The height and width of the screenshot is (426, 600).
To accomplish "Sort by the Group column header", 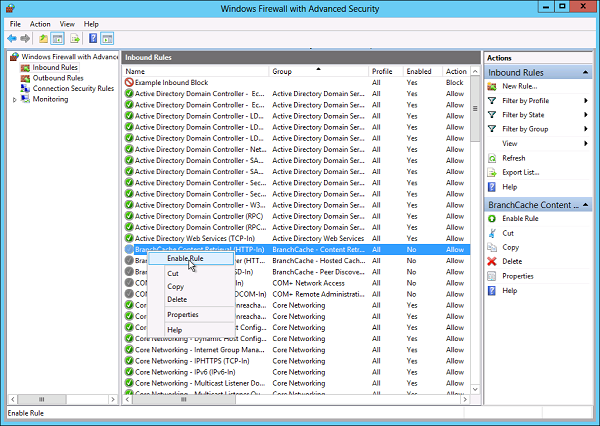I will coord(319,72).
